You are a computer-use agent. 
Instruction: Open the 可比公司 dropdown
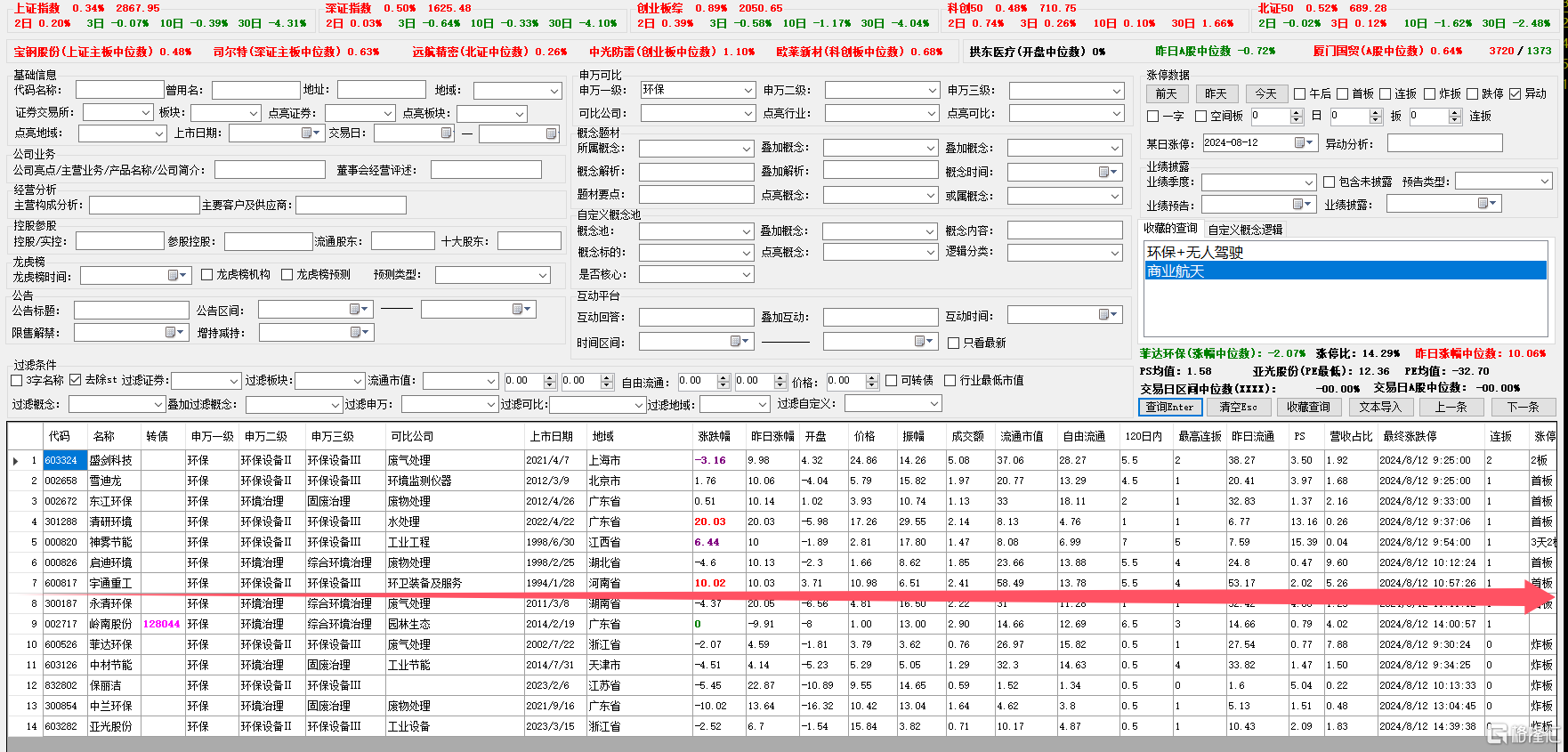[x=699, y=113]
